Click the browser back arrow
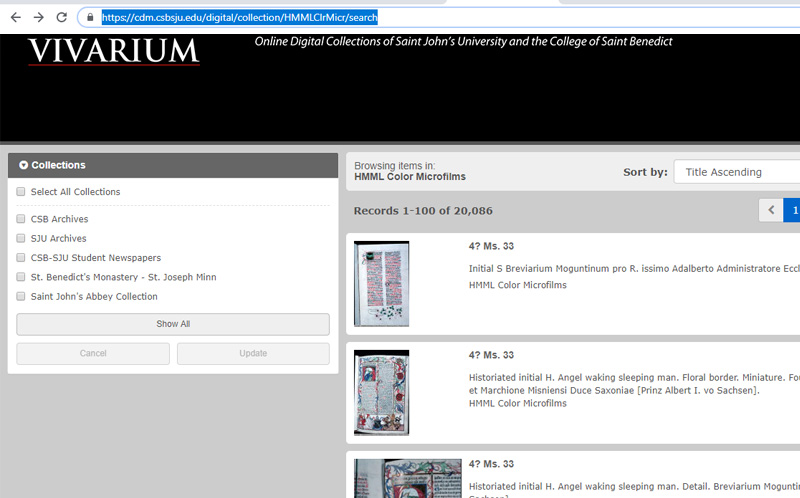The height and width of the screenshot is (498, 800). point(15,17)
